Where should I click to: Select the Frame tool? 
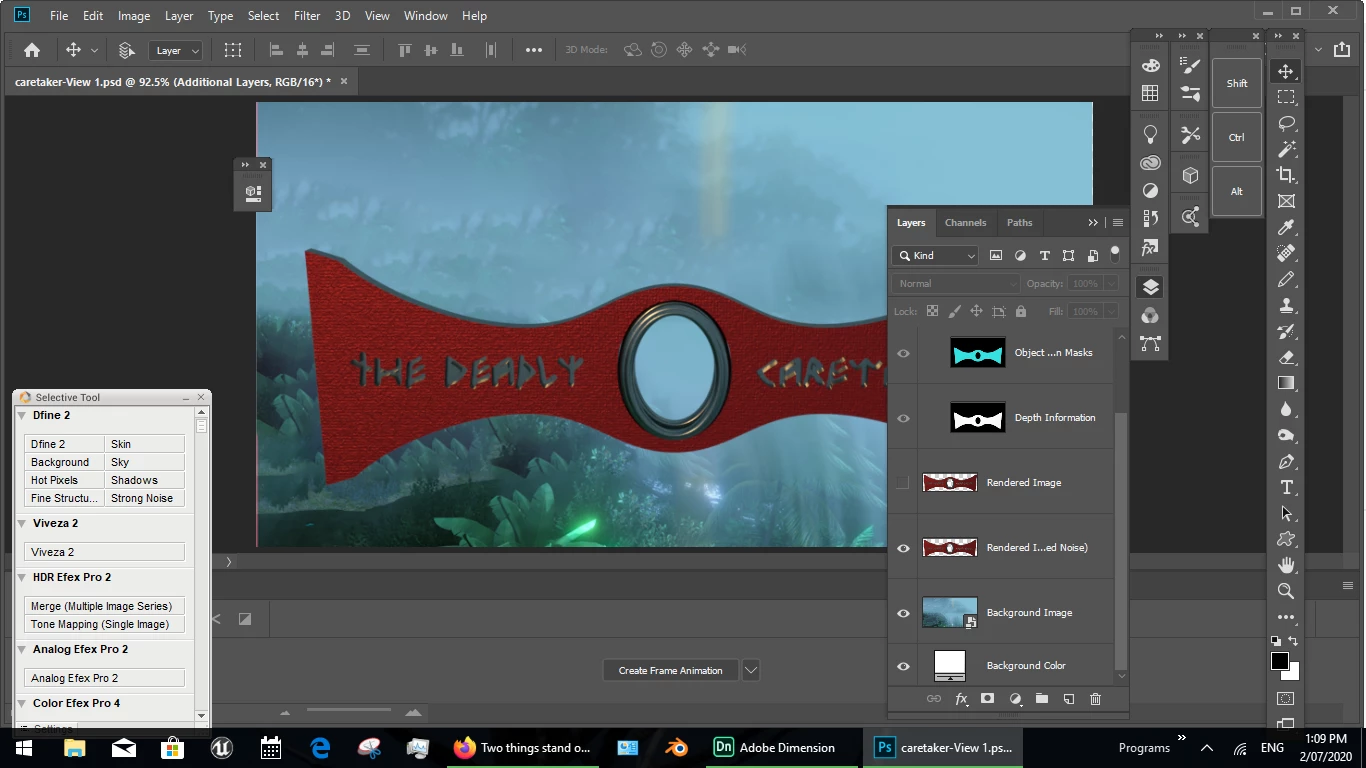1286,201
